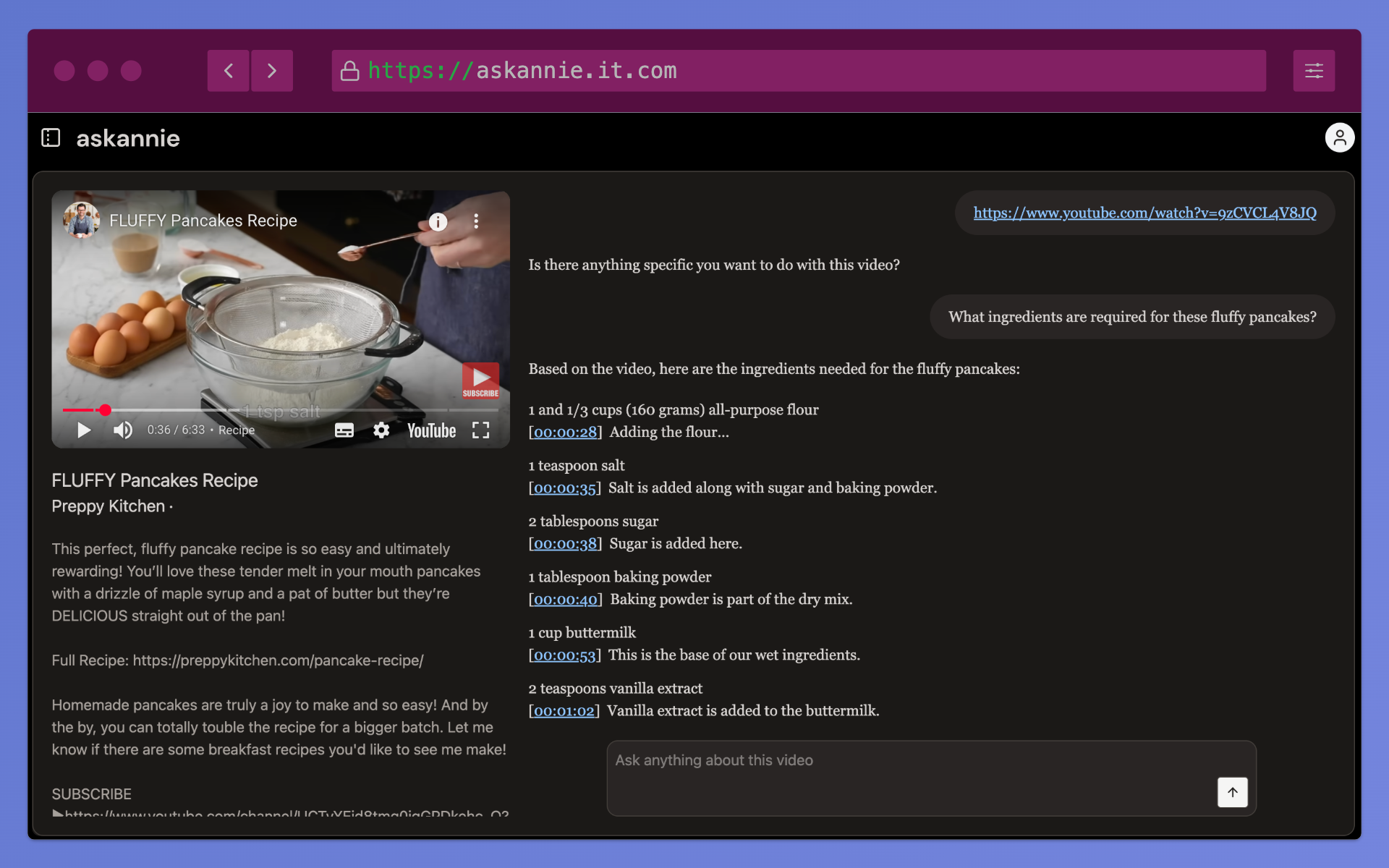Go back with the browser back arrow

[229, 70]
